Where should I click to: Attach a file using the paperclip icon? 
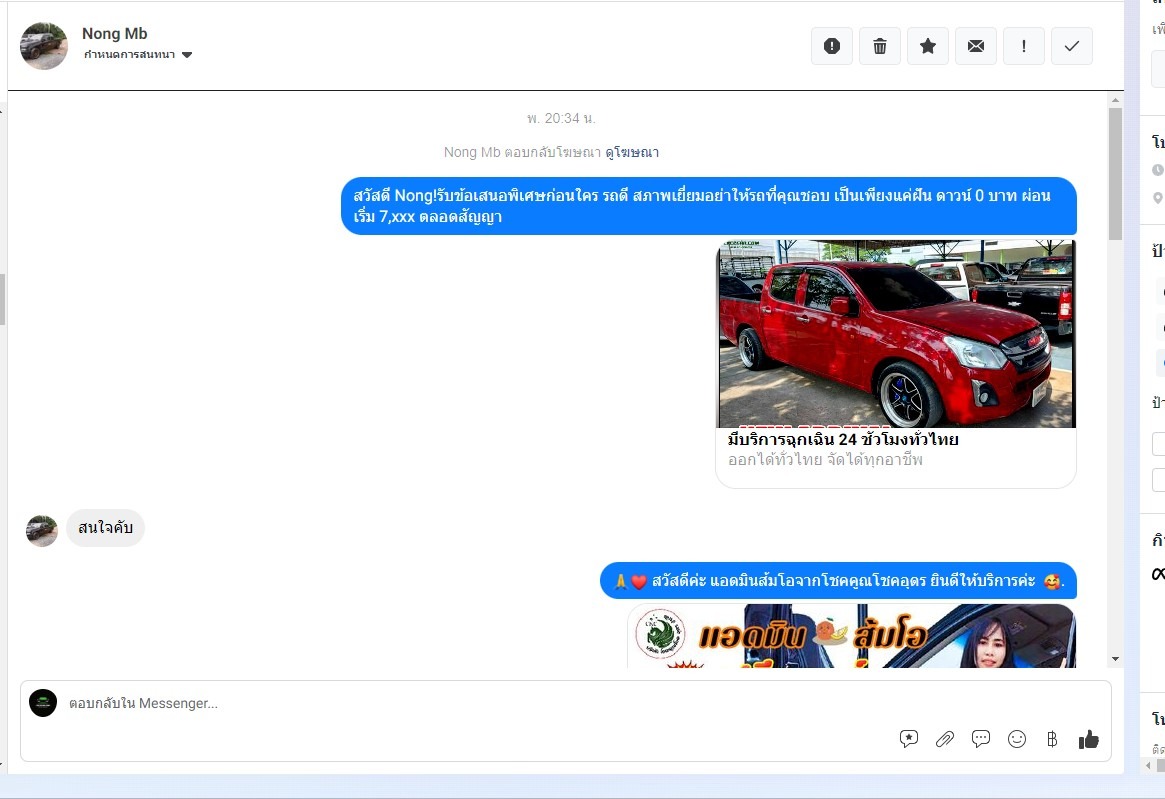click(x=945, y=739)
